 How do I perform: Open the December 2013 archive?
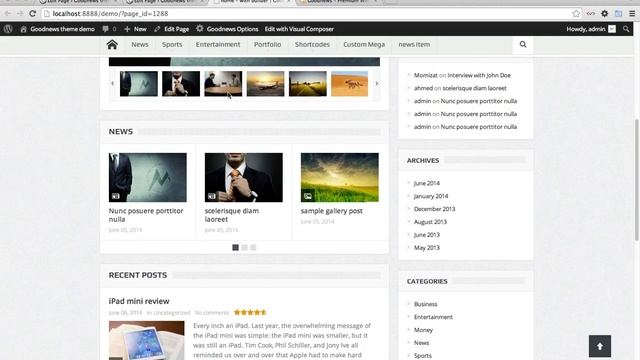(434, 209)
